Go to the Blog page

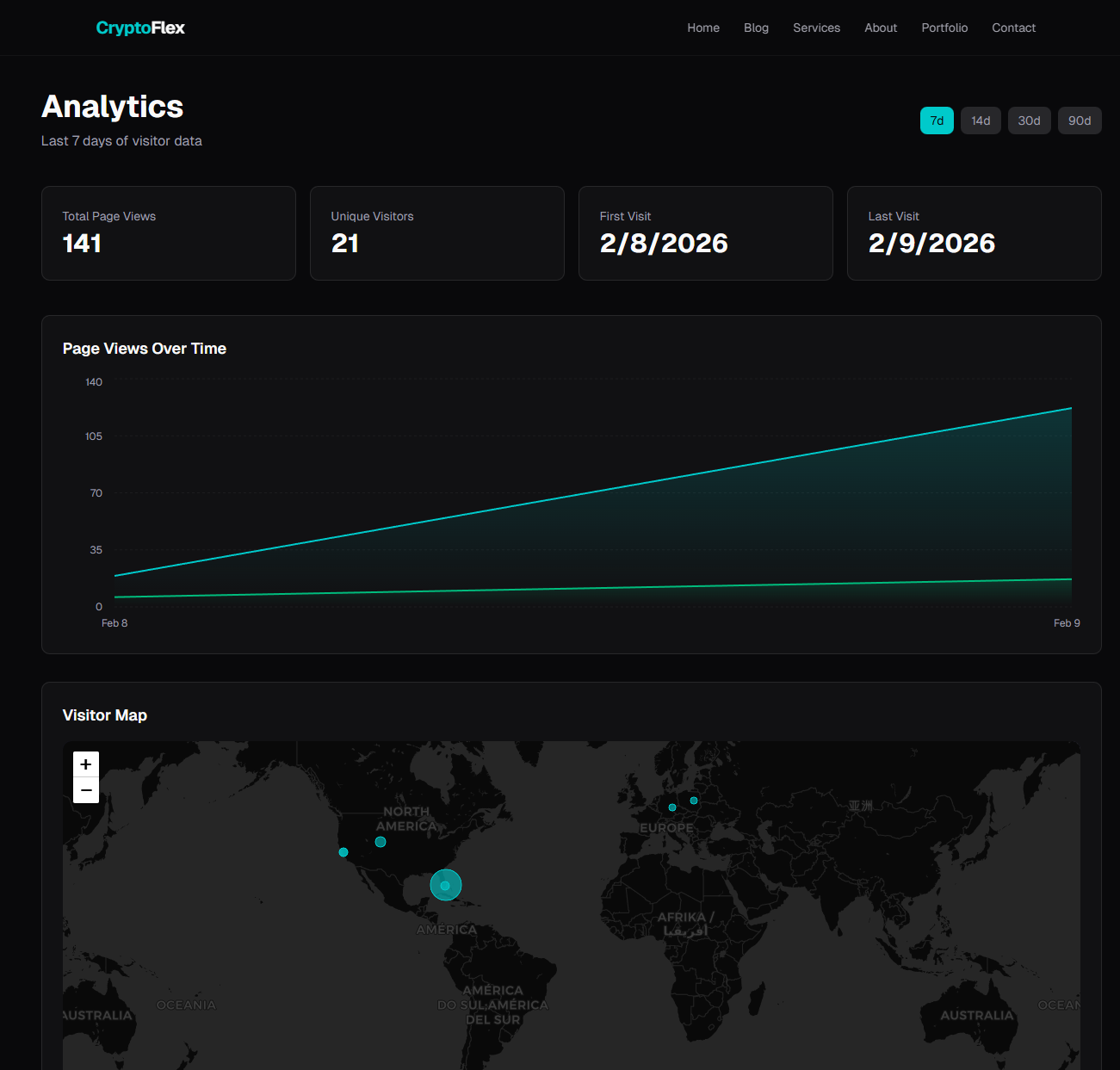click(756, 28)
